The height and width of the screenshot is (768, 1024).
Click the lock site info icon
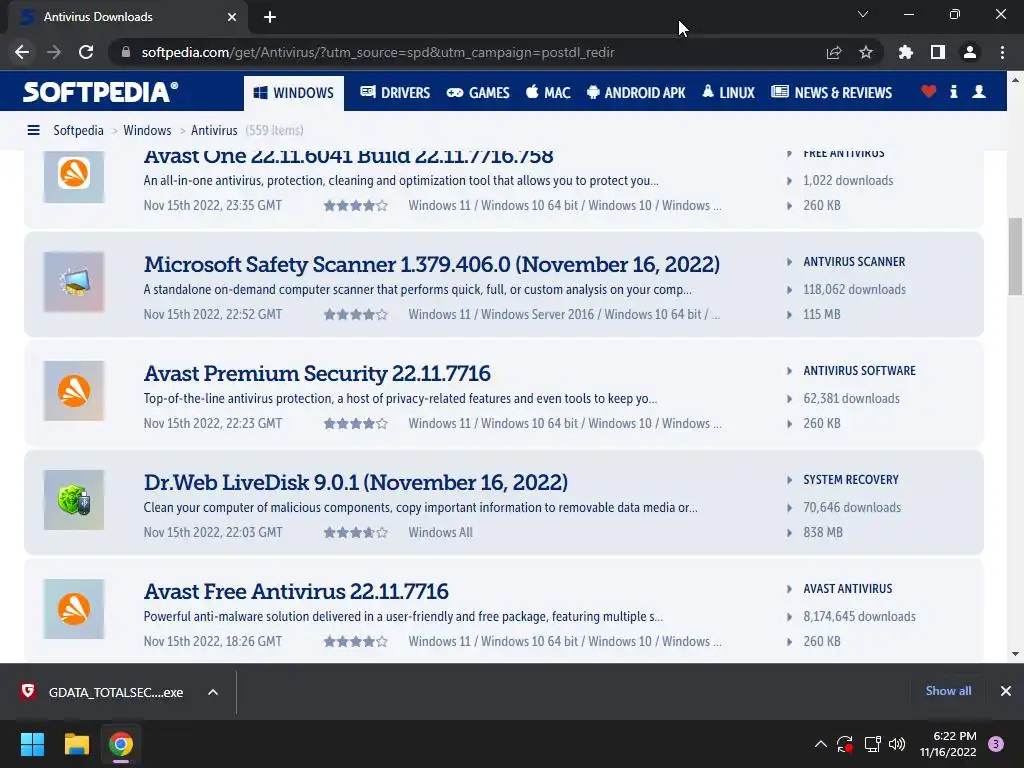(x=126, y=52)
